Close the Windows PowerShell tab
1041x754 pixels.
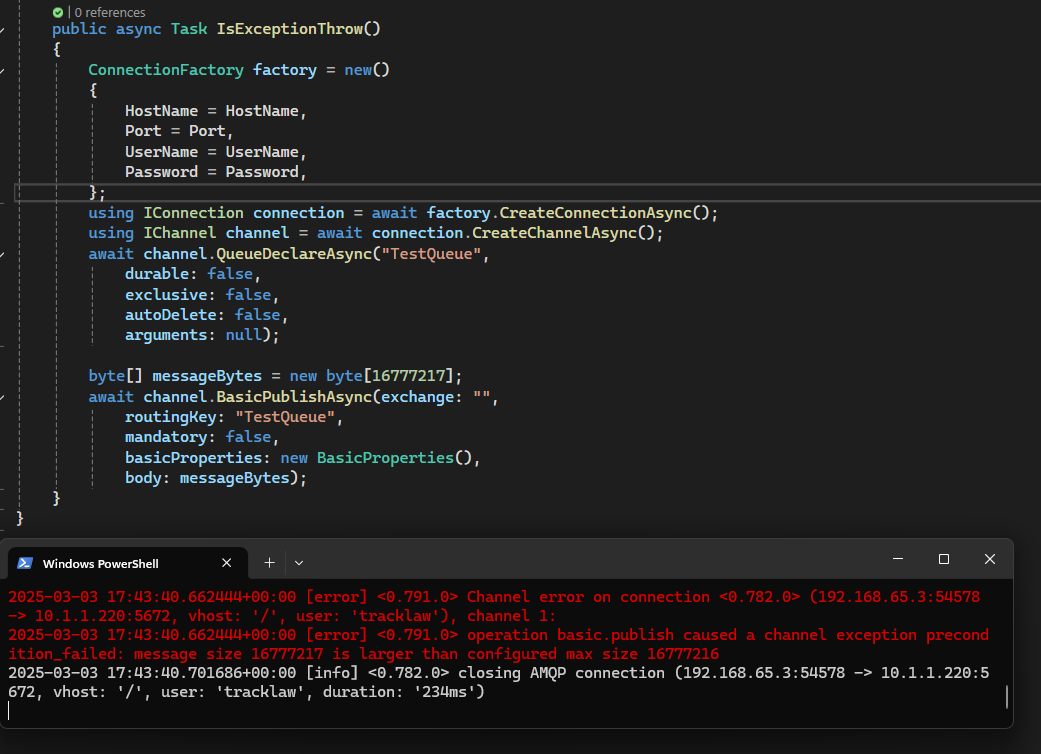tap(226, 563)
